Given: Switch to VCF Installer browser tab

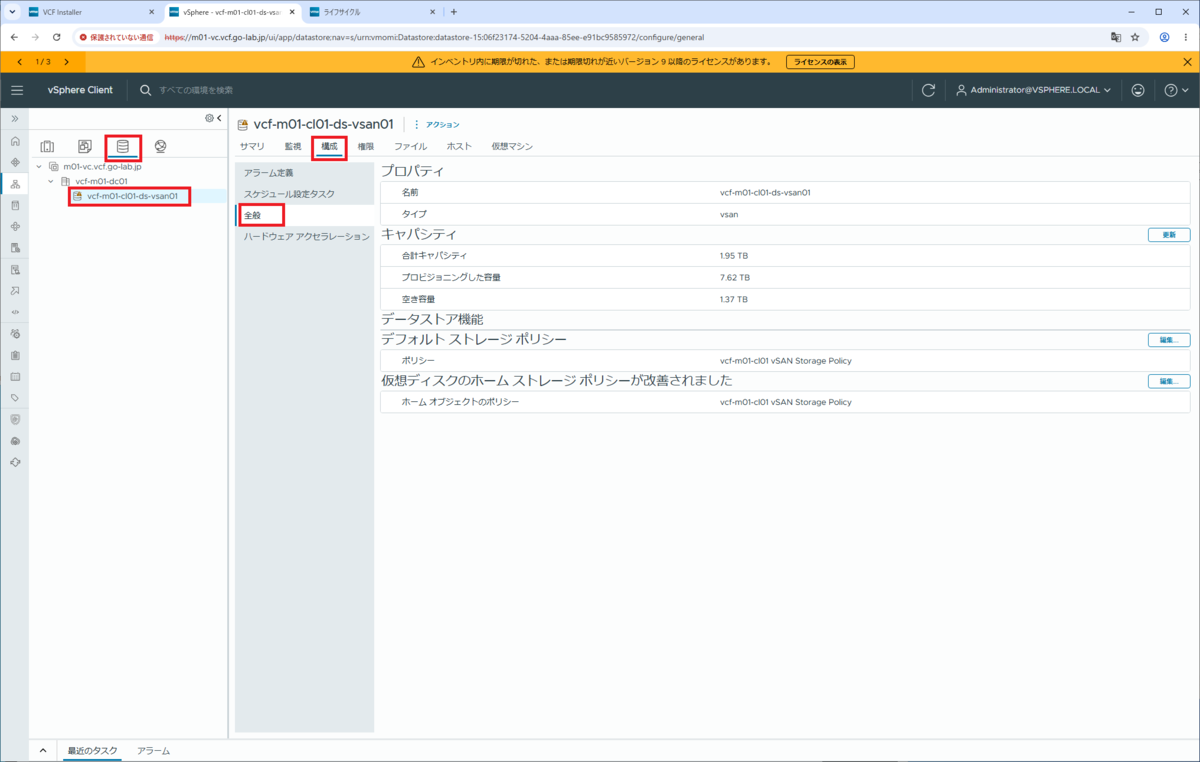Looking at the screenshot, I should pyautogui.click(x=90, y=12).
